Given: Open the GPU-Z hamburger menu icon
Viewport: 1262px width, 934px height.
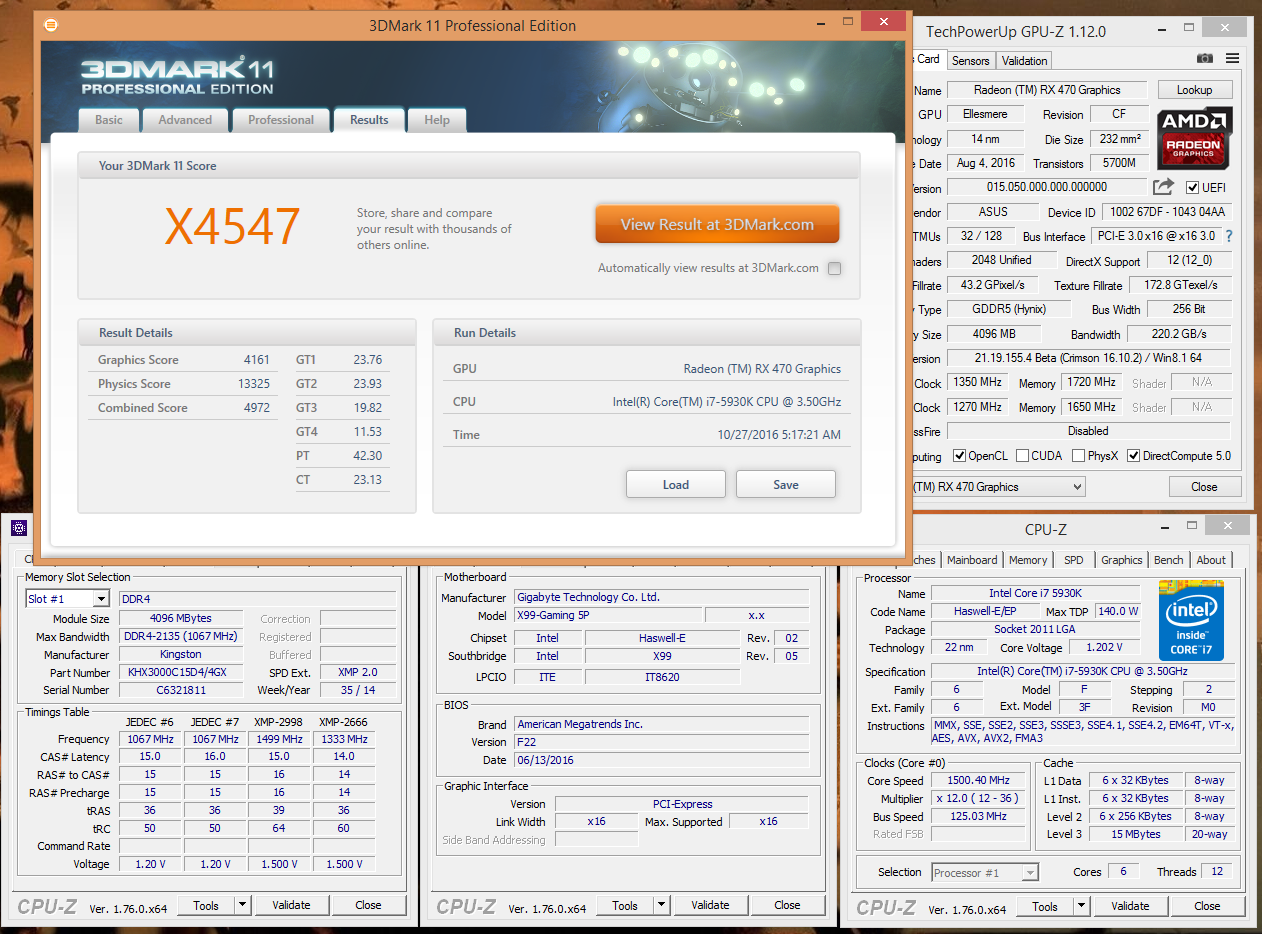Looking at the screenshot, I should point(1232,59).
